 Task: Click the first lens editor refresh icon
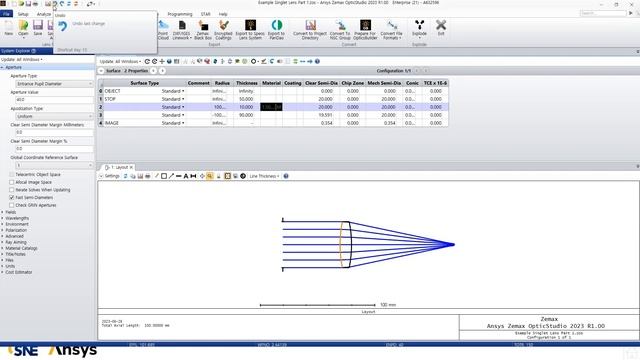tap(147, 61)
